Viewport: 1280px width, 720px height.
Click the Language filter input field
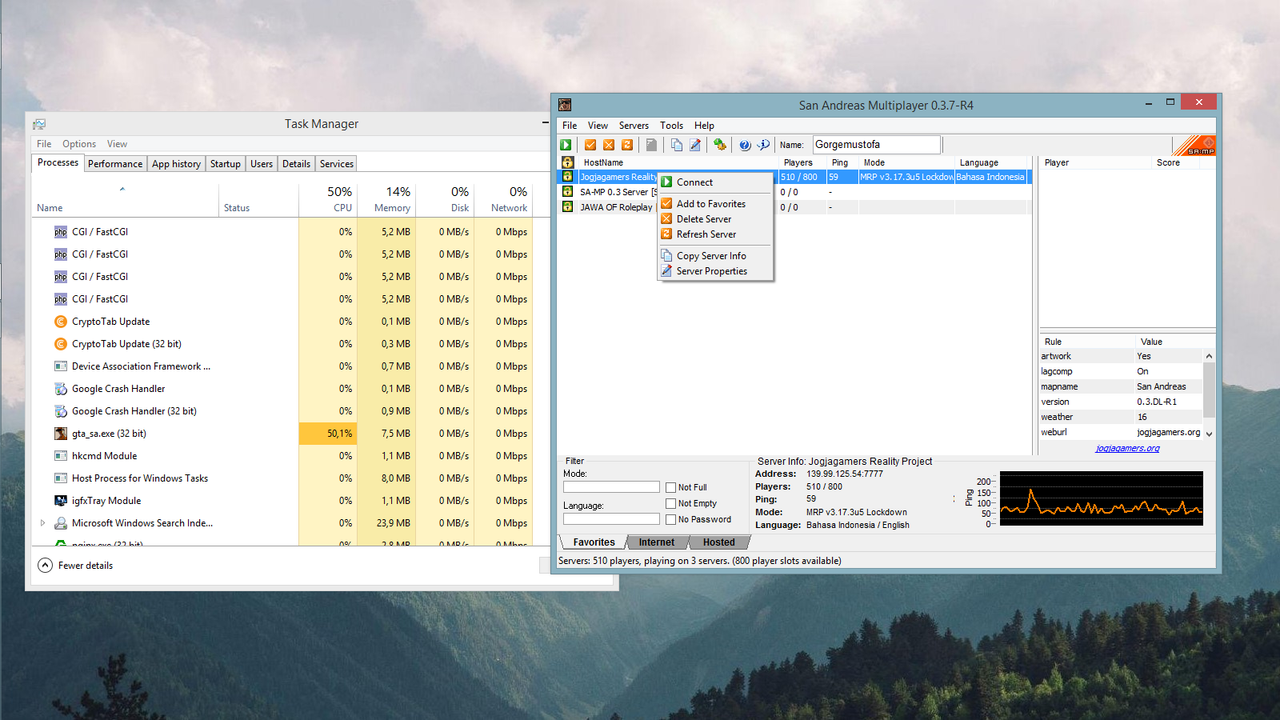612,519
